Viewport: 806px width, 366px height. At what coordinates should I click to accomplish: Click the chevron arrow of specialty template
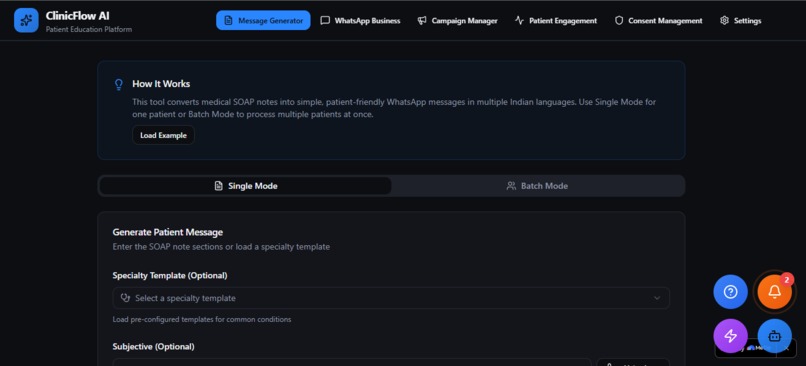click(656, 298)
